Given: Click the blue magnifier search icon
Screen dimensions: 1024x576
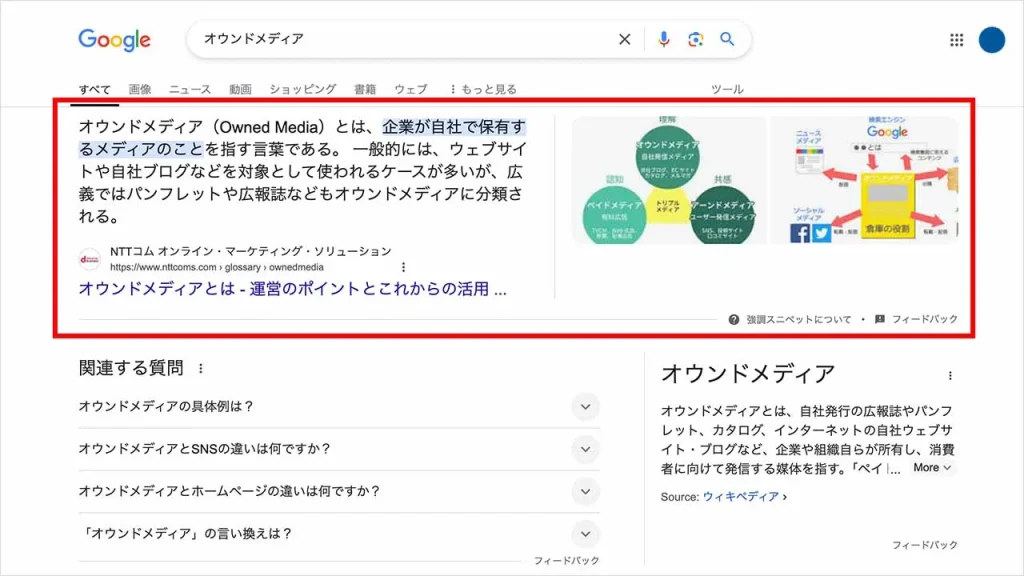Looking at the screenshot, I should [x=727, y=40].
